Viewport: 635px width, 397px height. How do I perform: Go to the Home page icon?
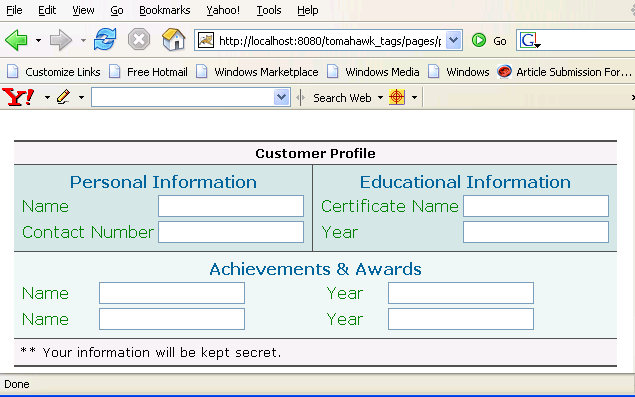[x=173, y=39]
